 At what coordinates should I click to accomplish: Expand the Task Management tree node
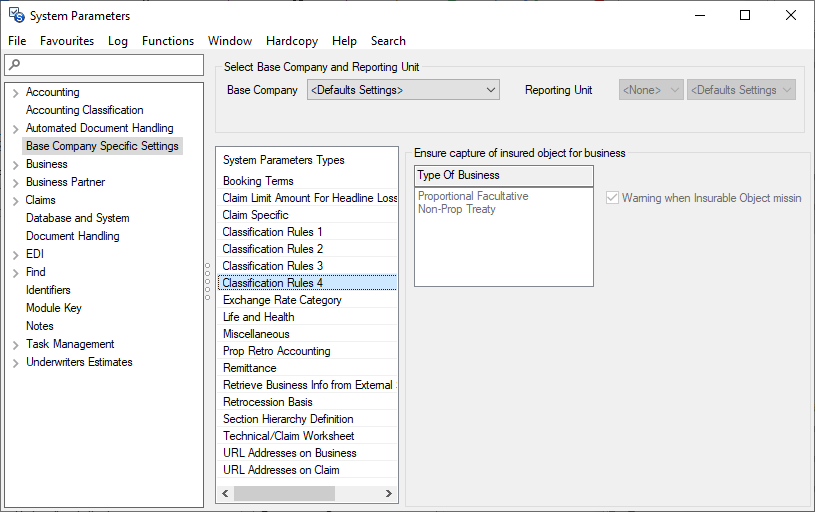[15, 345]
